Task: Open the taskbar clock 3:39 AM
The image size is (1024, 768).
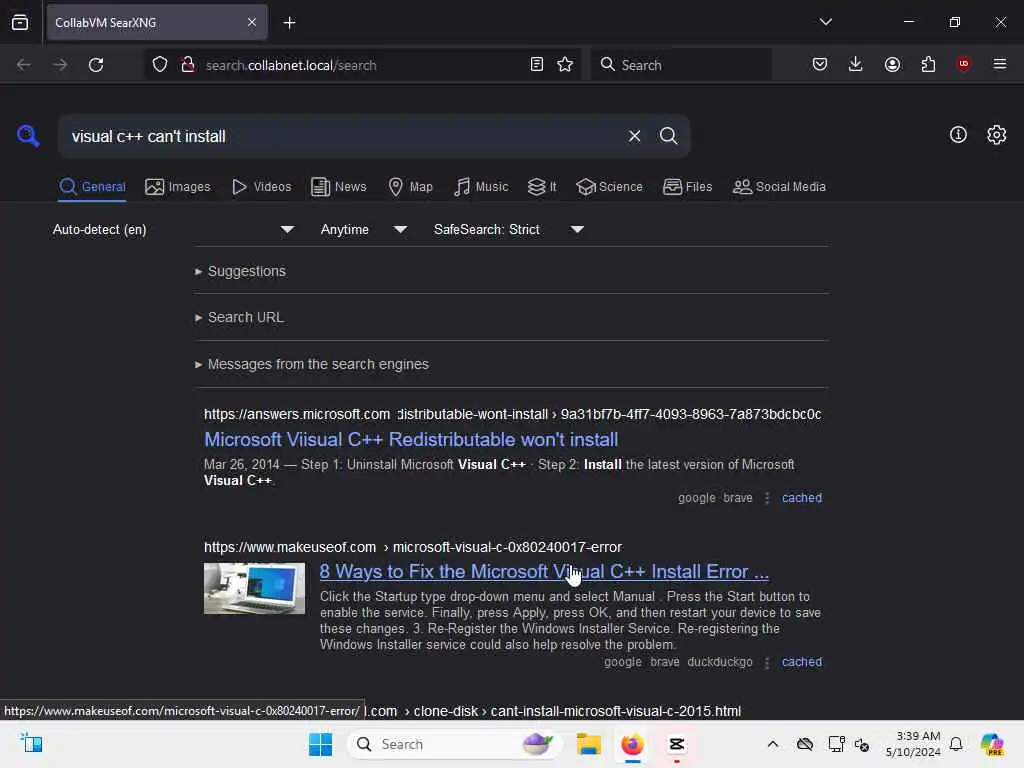Action: point(912,744)
